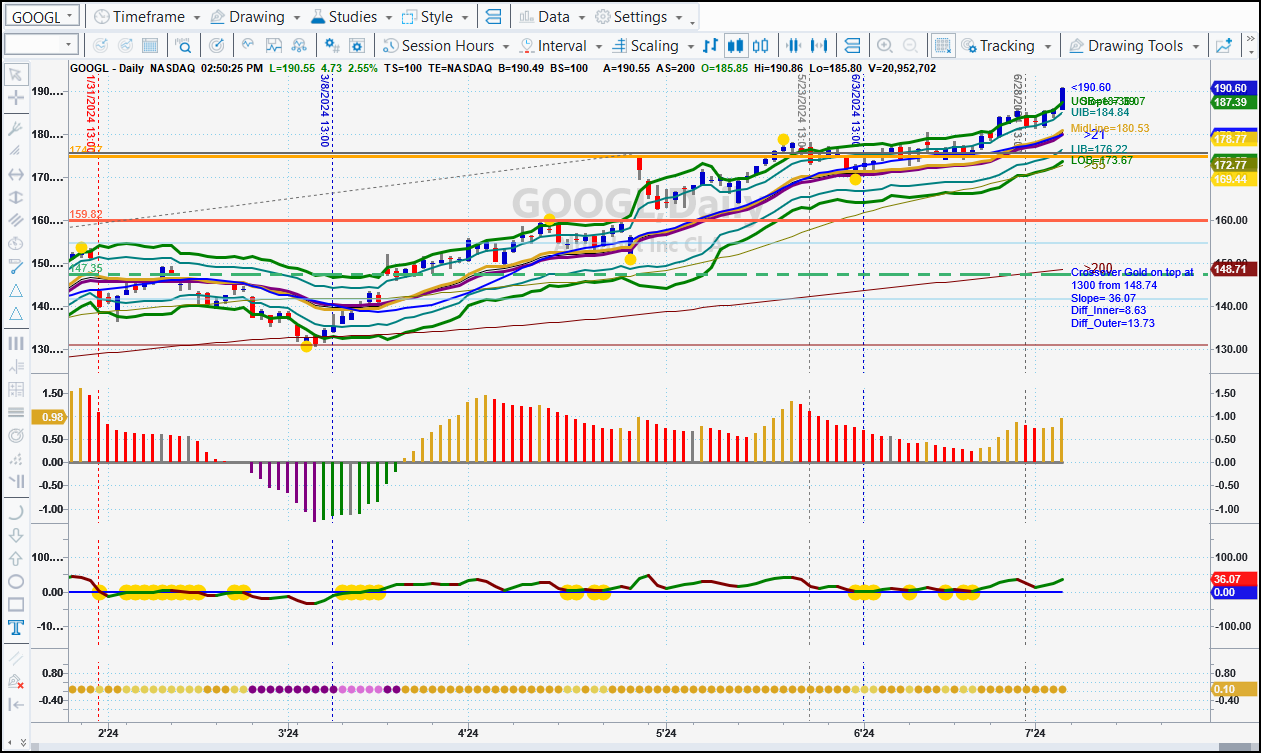Select the ellipse drawing tool
Screen dimensions: 1261x753
tap(16, 582)
